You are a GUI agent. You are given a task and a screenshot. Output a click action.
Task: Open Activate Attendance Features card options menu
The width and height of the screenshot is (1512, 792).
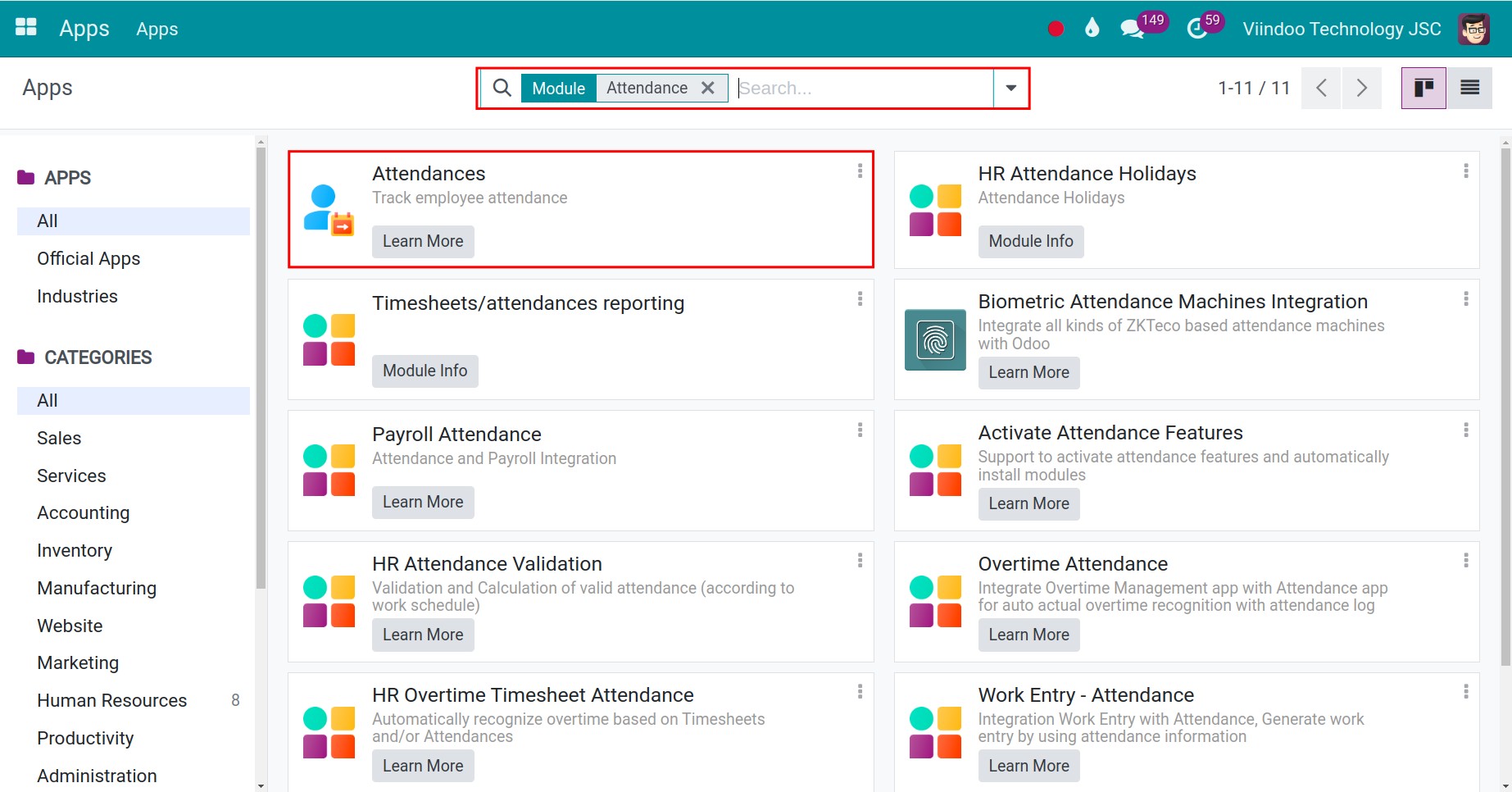tap(1465, 430)
